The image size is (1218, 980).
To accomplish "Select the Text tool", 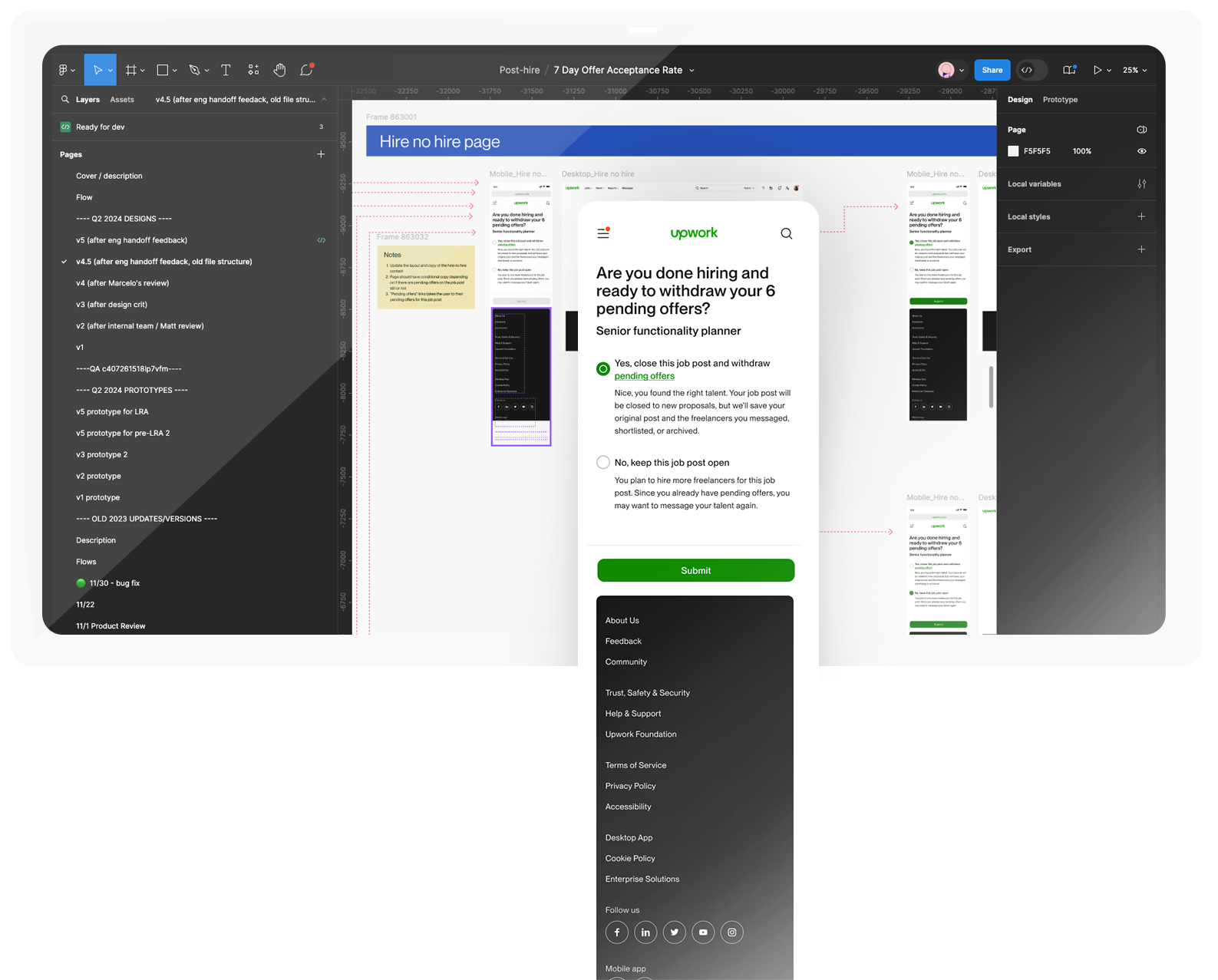I will coord(226,70).
